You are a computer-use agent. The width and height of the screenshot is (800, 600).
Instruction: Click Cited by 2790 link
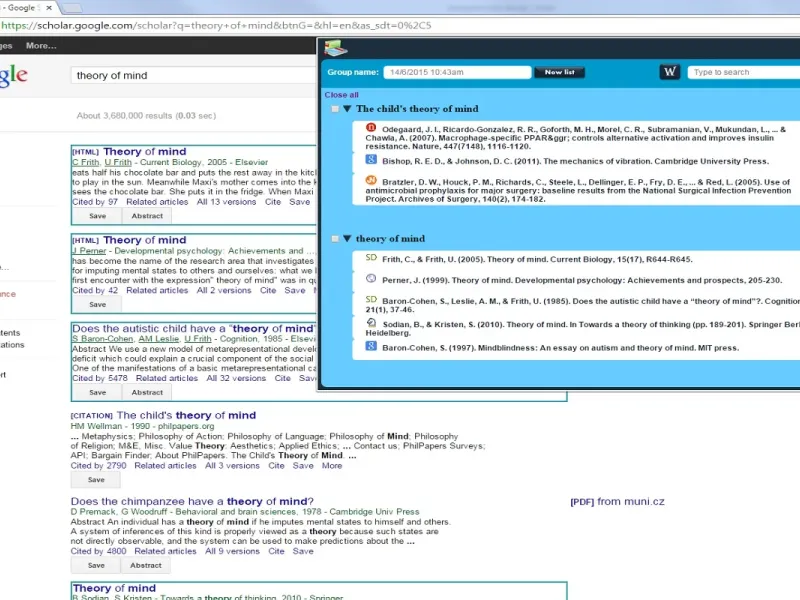click(x=98, y=466)
